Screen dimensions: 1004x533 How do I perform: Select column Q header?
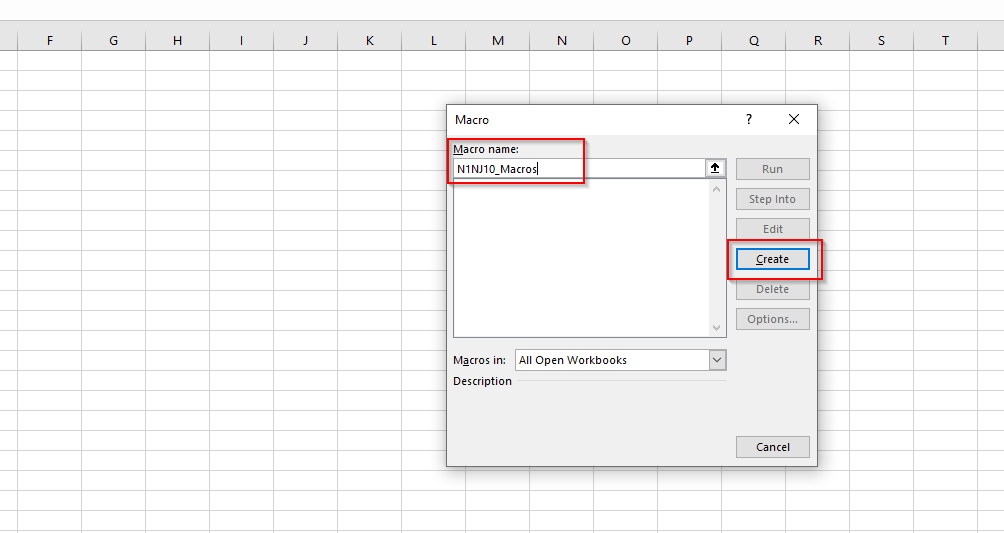click(753, 40)
